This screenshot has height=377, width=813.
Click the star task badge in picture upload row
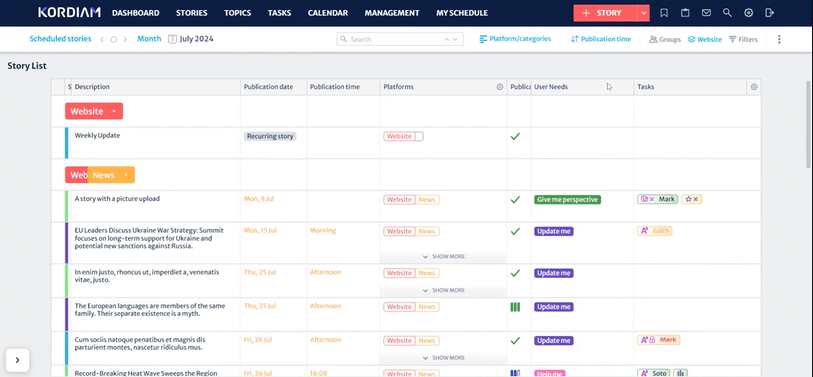(x=692, y=199)
